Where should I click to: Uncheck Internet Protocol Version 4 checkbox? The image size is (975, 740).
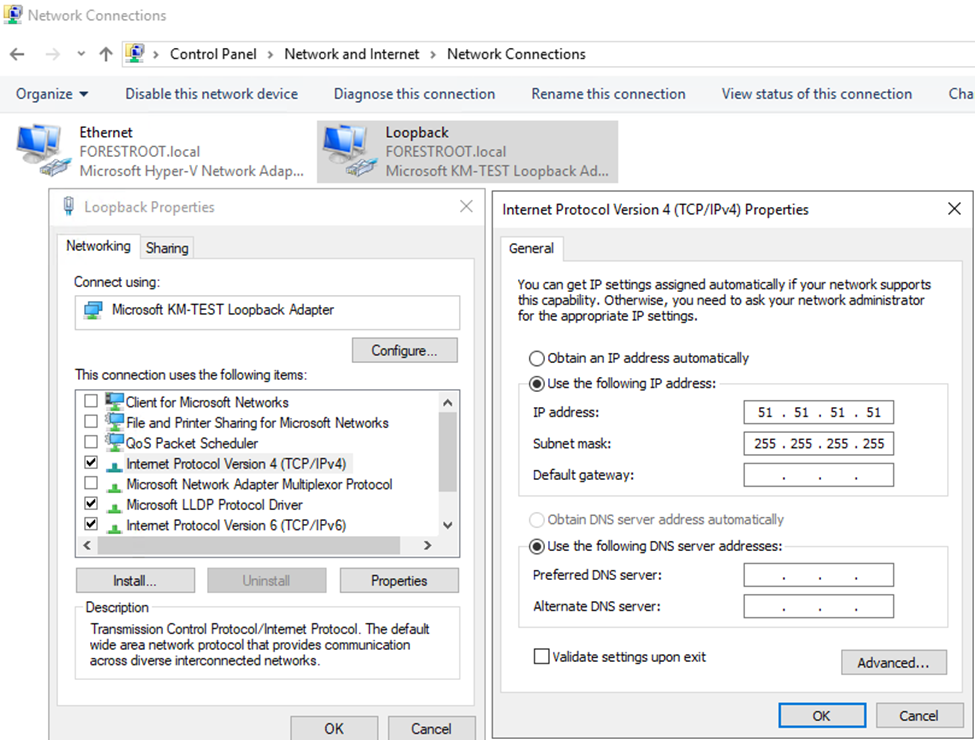[91, 463]
